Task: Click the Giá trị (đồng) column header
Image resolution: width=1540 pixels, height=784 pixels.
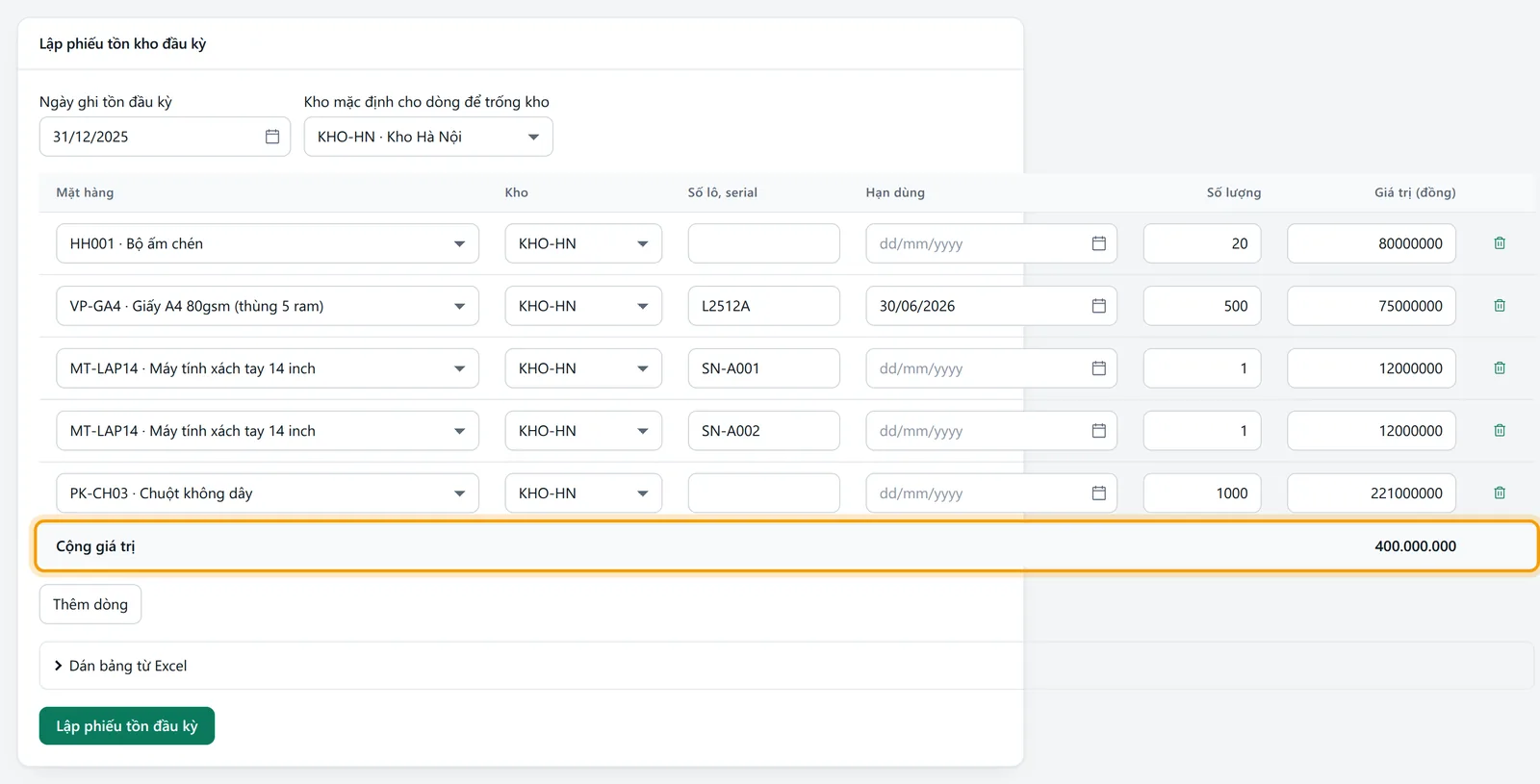Action: point(1415,192)
